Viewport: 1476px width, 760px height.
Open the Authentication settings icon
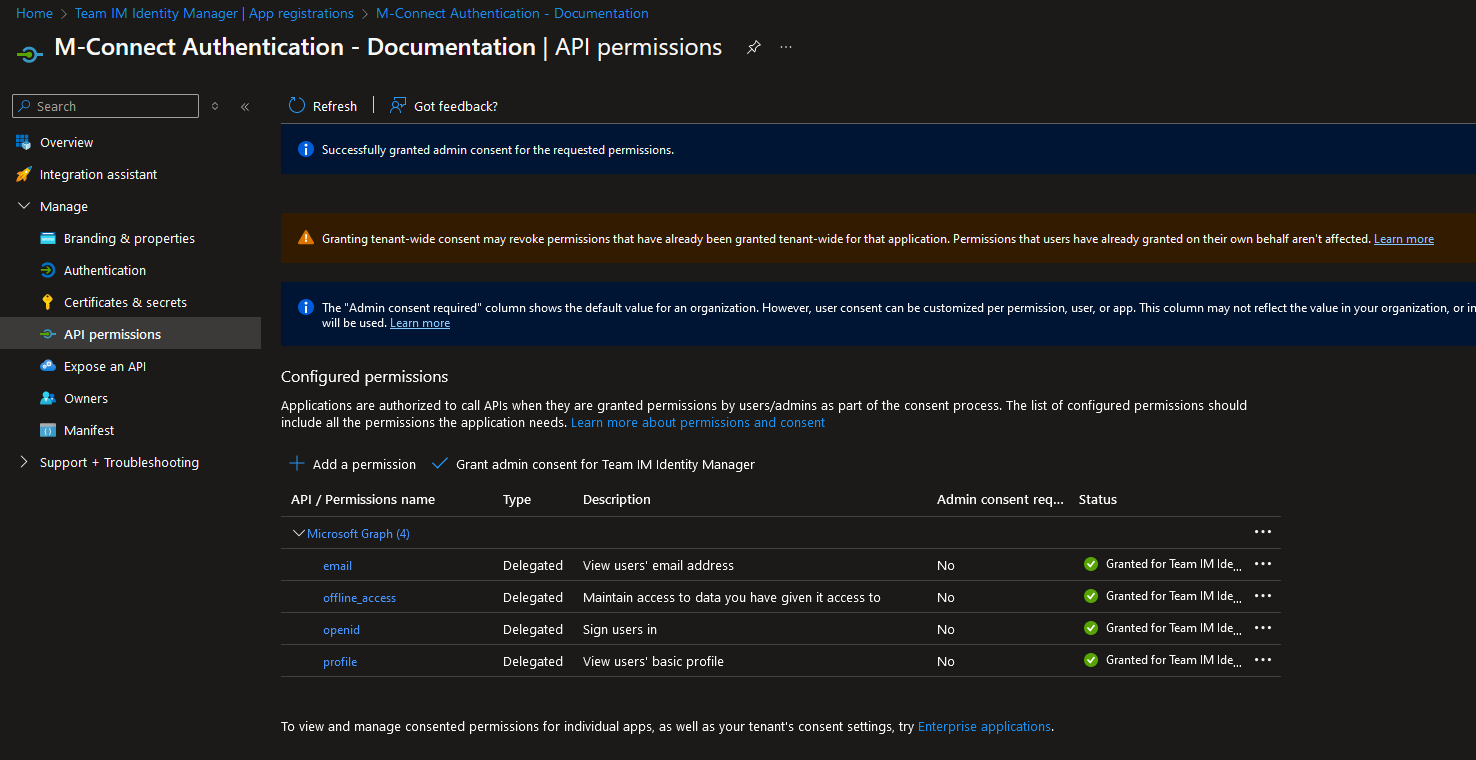coord(48,269)
